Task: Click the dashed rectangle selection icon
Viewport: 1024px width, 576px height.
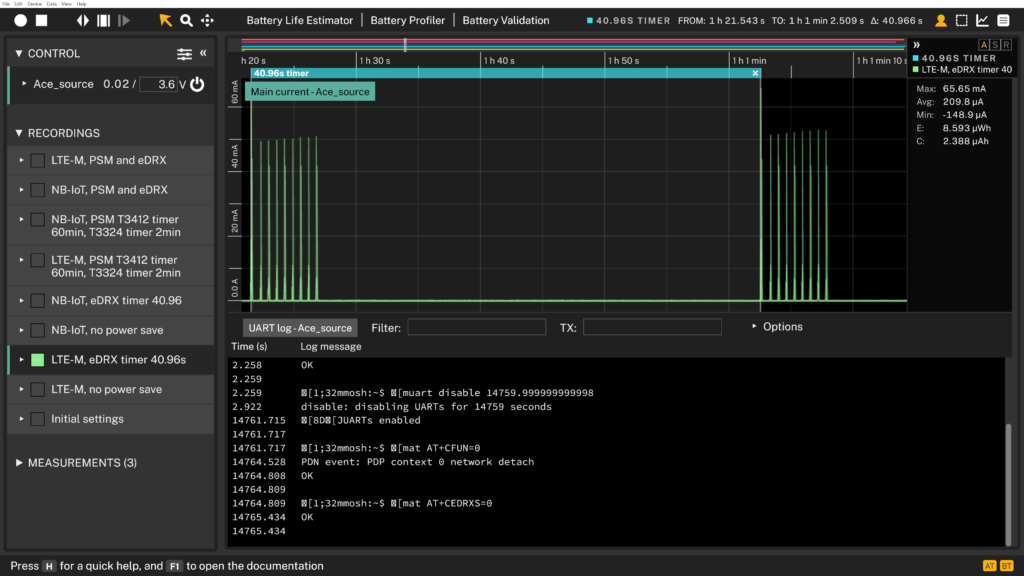Action: [961, 20]
